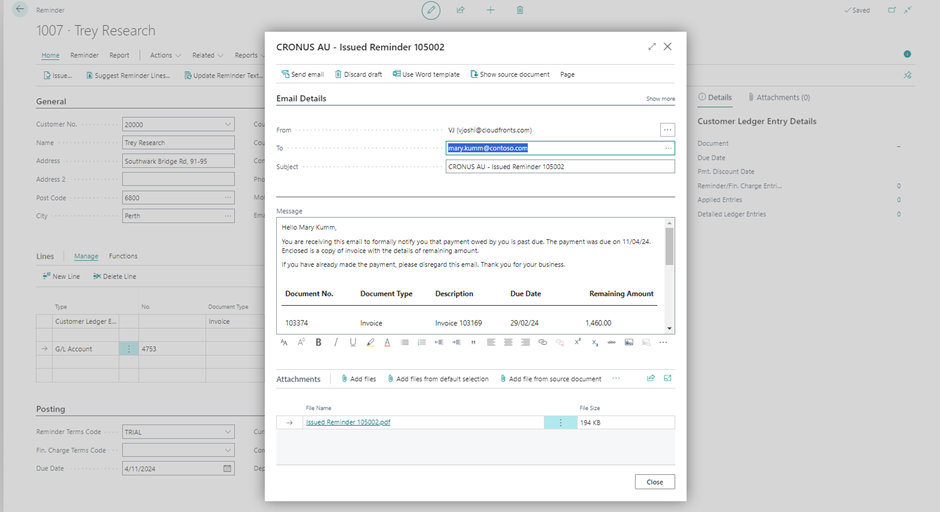Open the Issued Reminder 105002.pdf attachment

point(348,422)
